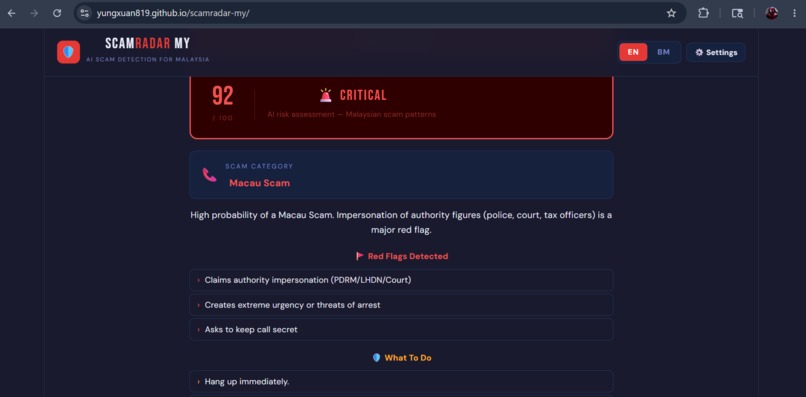Open the browser extensions puzzle icon
The width and height of the screenshot is (806, 397).
click(703, 13)
